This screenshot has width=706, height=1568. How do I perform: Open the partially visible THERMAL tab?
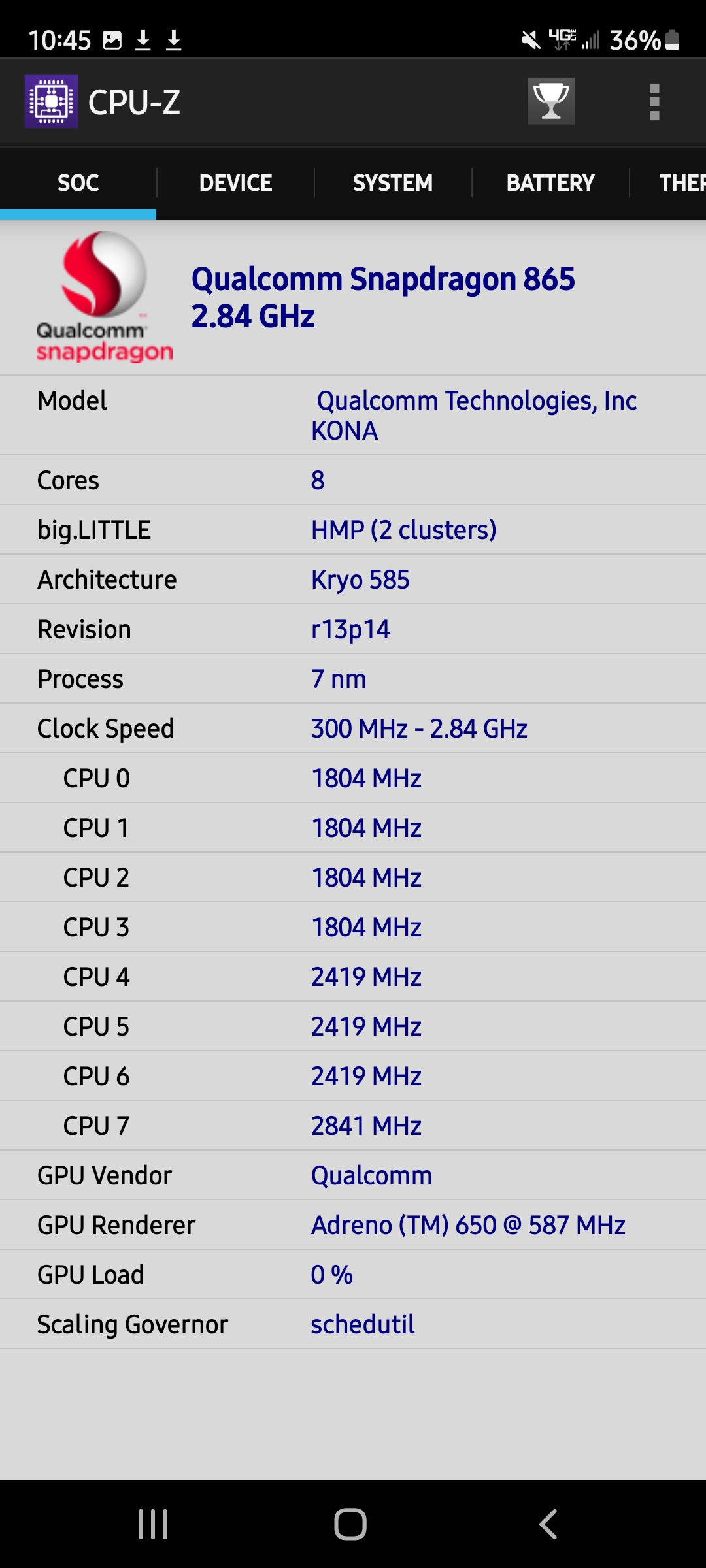[680, 183]
